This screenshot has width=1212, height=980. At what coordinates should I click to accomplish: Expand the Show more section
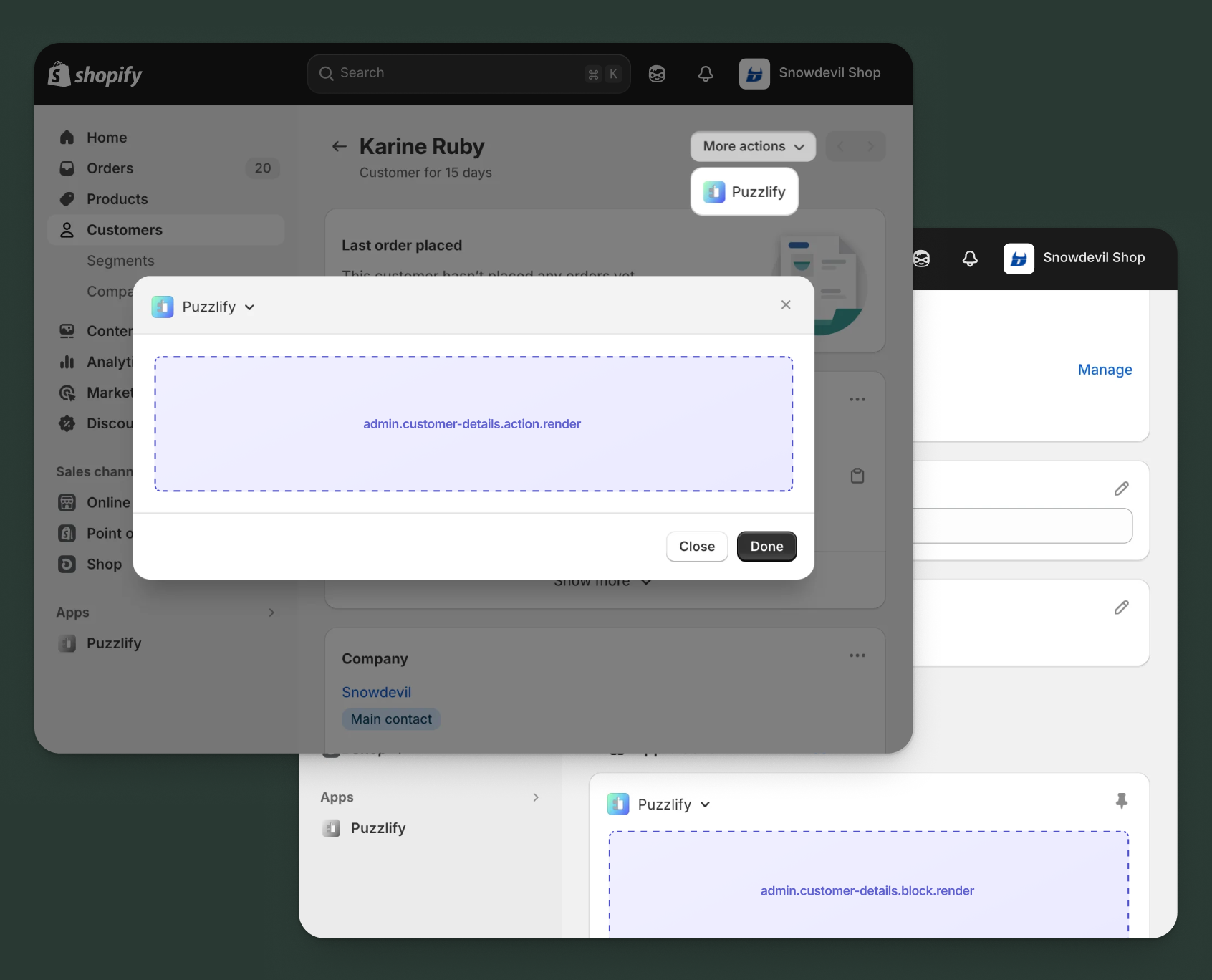[602, 580]
